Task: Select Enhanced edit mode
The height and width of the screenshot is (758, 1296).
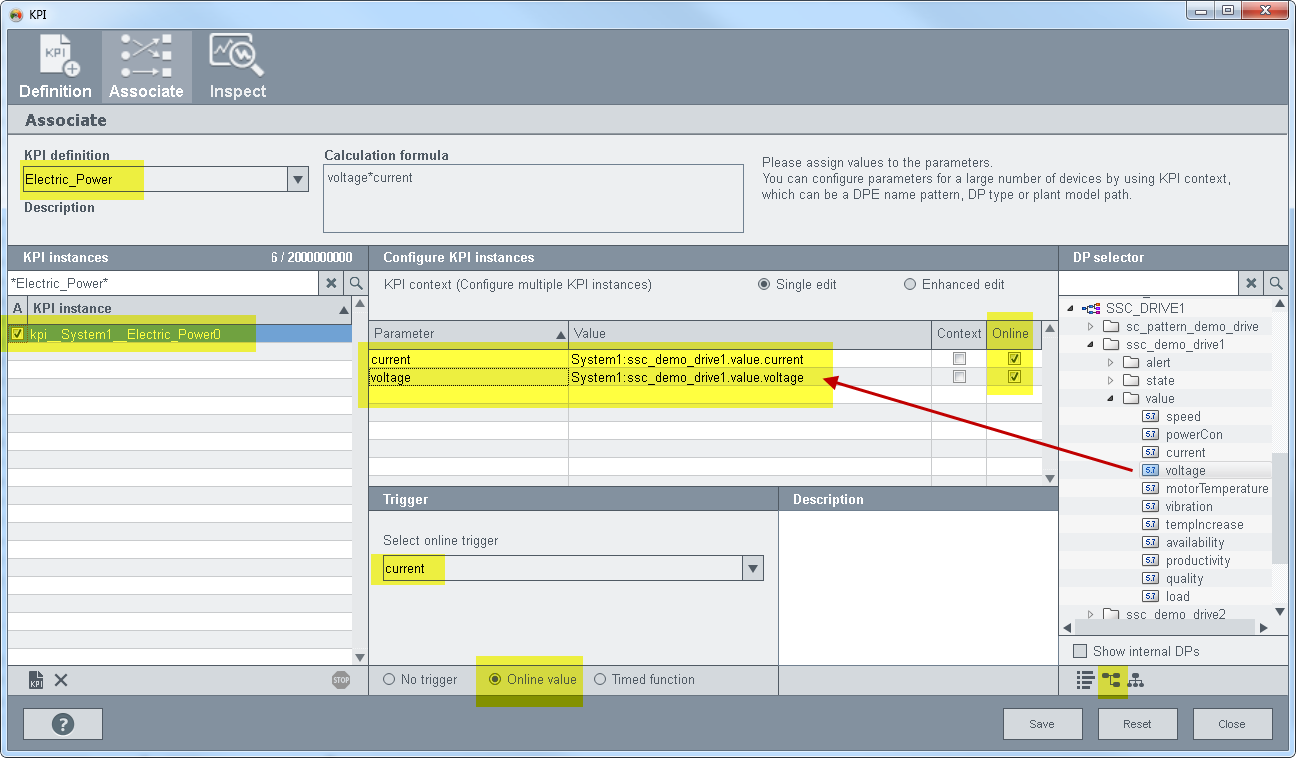Action: point(910,285)
